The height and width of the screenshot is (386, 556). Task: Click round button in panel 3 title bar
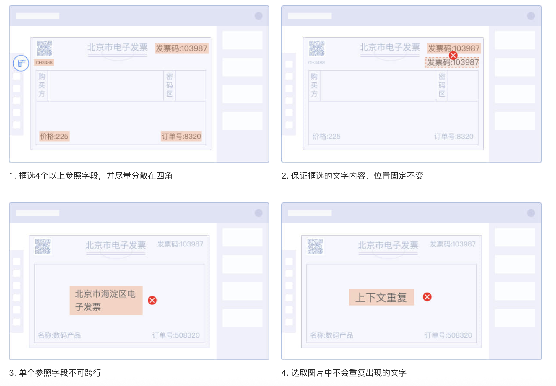point(258,213)
